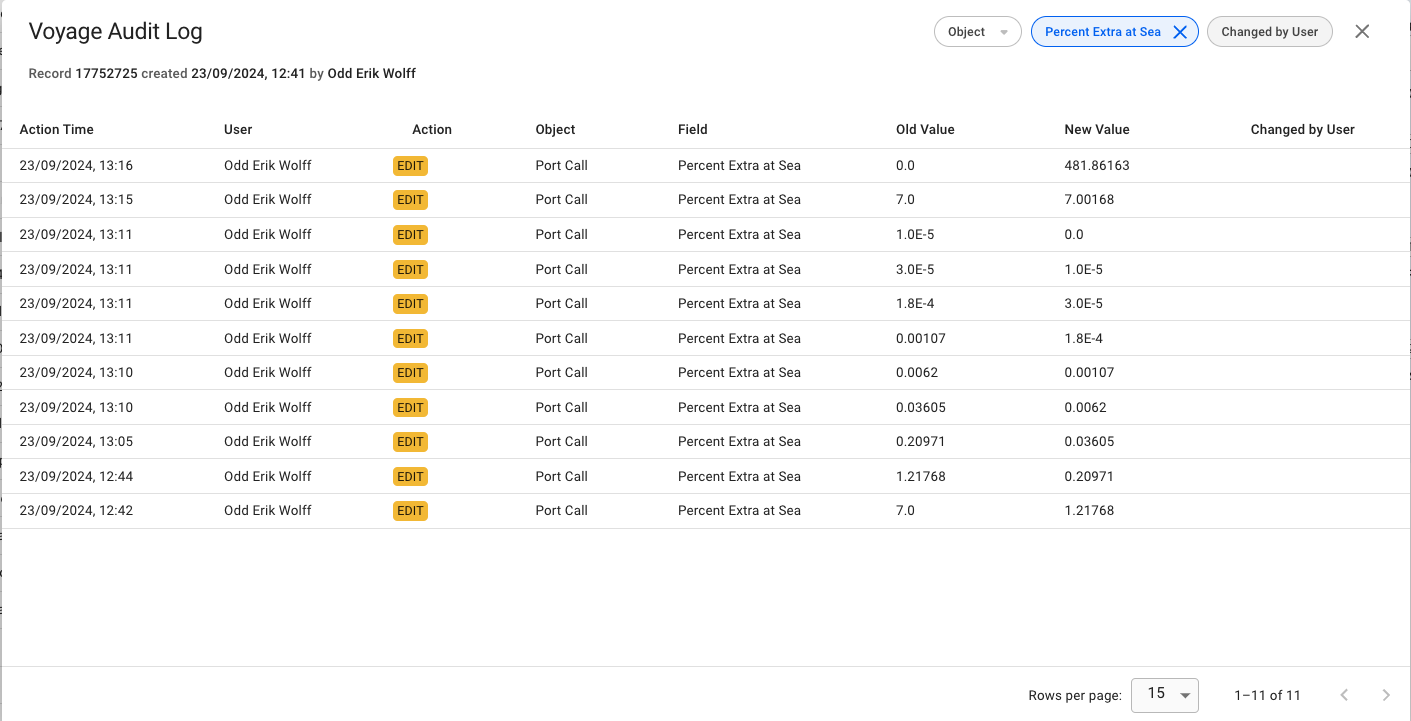Click the EDIT badge on the 13:16 row
Viewport: 1411px width, 721px height.
pyautogui.click(x=410, y=166)
